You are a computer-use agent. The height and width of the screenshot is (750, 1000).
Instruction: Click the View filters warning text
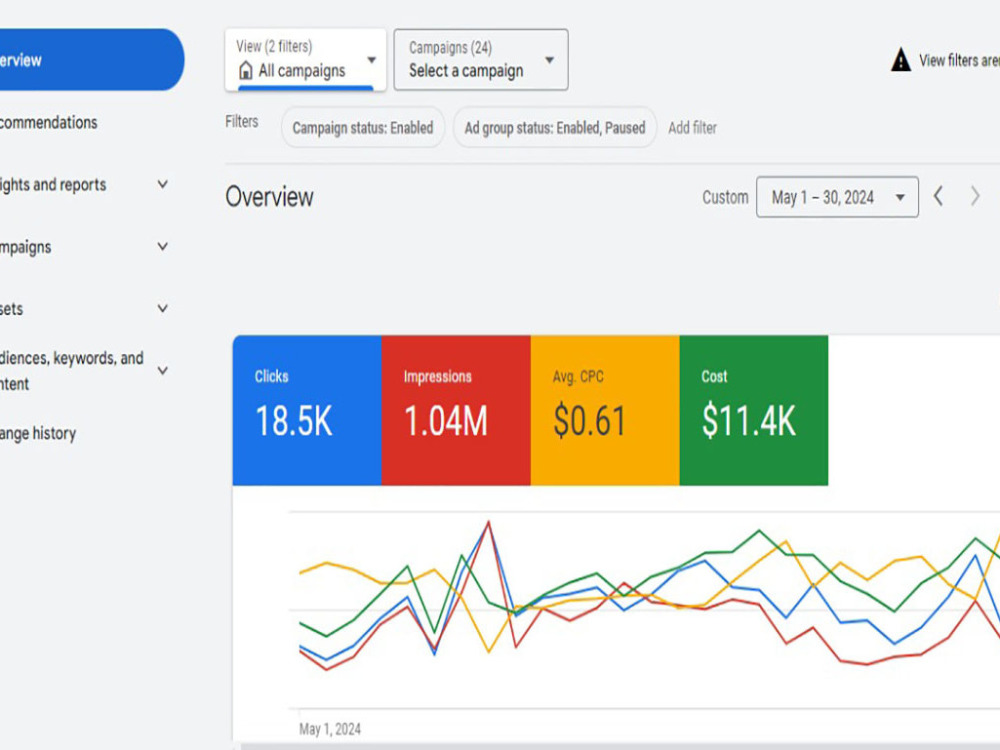coord(959,61)
